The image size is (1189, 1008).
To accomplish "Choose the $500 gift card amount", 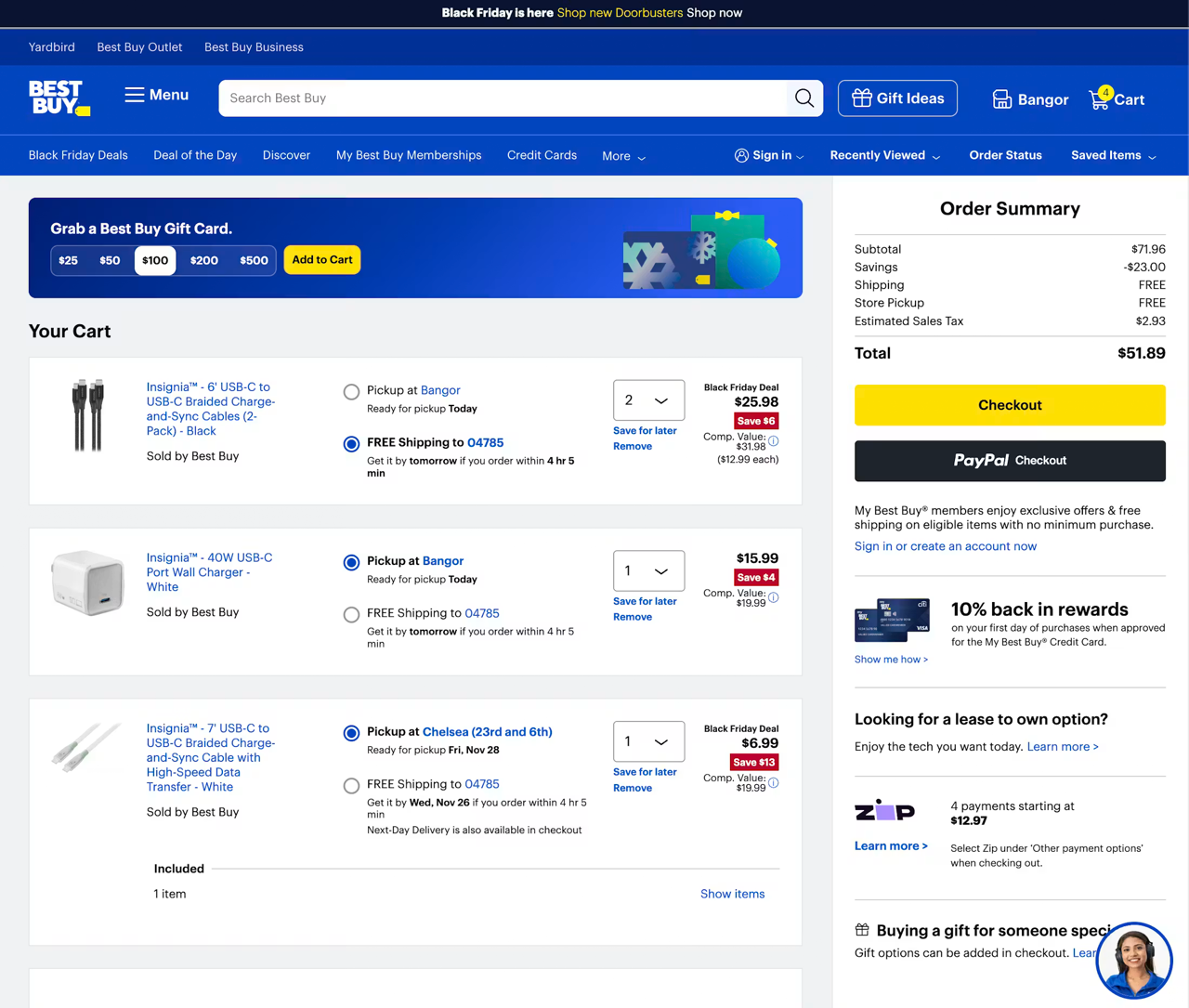I will [254, 260].
